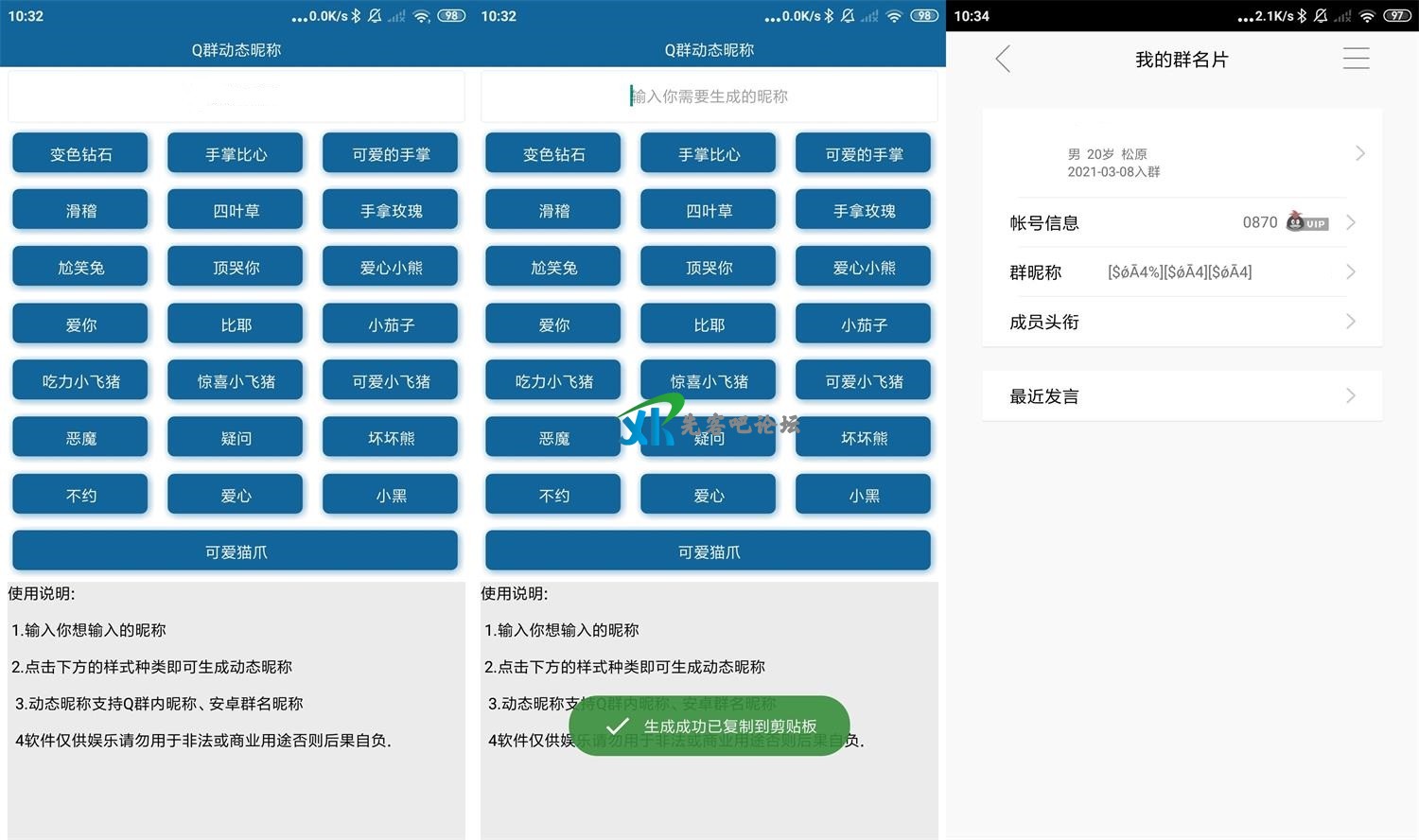The image size is (1419, 840).
Task: Tap the checkmark icon in the green toast
Action: (617, 726)
